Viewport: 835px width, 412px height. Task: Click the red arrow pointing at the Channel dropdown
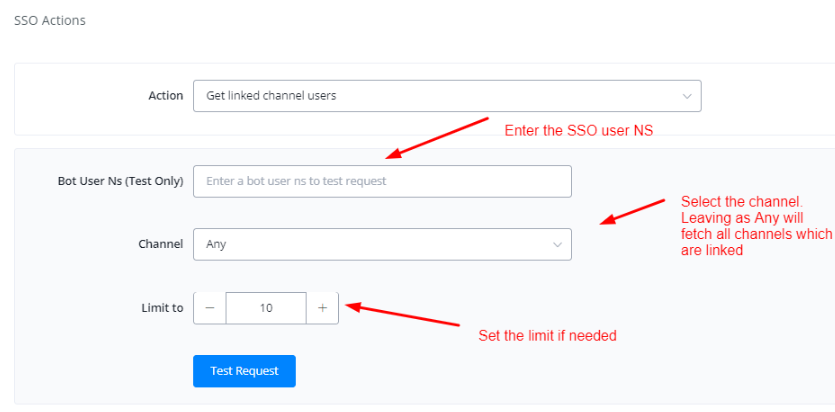[632, 211]
